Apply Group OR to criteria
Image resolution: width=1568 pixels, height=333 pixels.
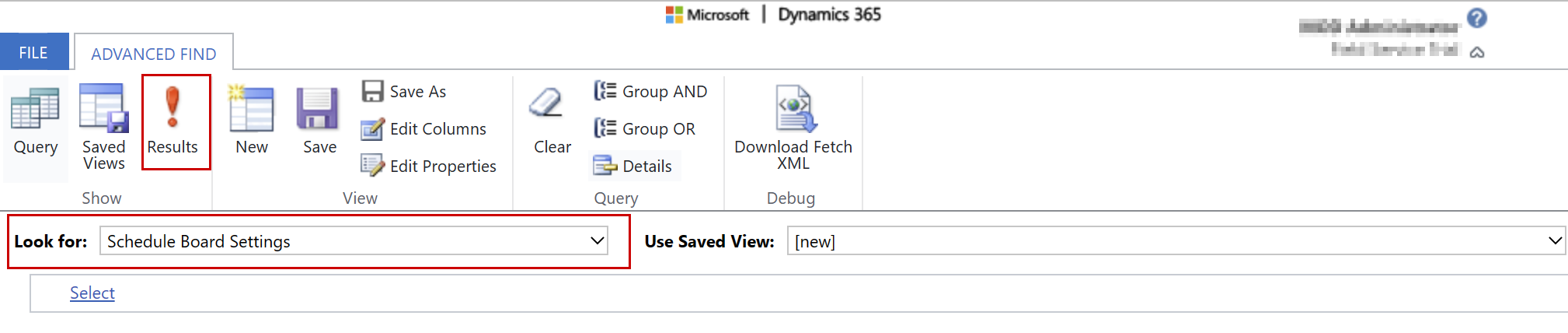tap(645, 129)
